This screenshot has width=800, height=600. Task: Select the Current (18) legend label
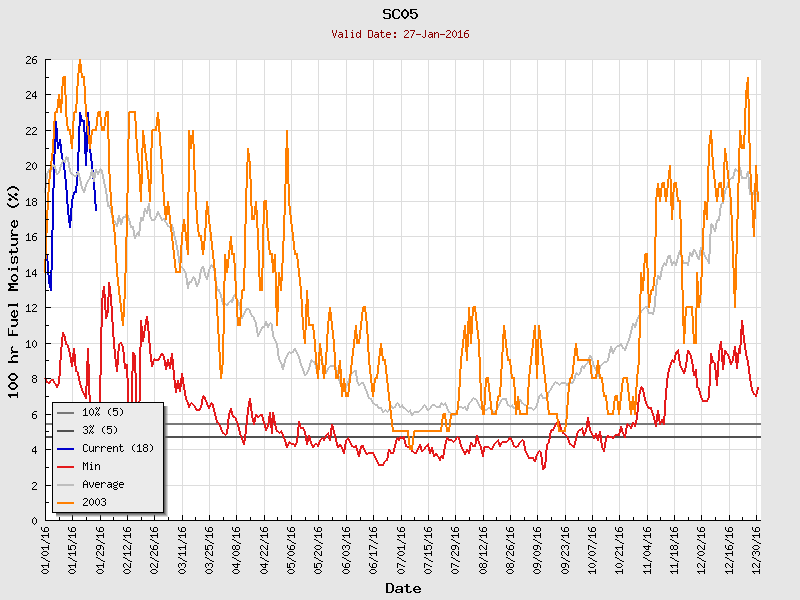click(x=118, y=448)
